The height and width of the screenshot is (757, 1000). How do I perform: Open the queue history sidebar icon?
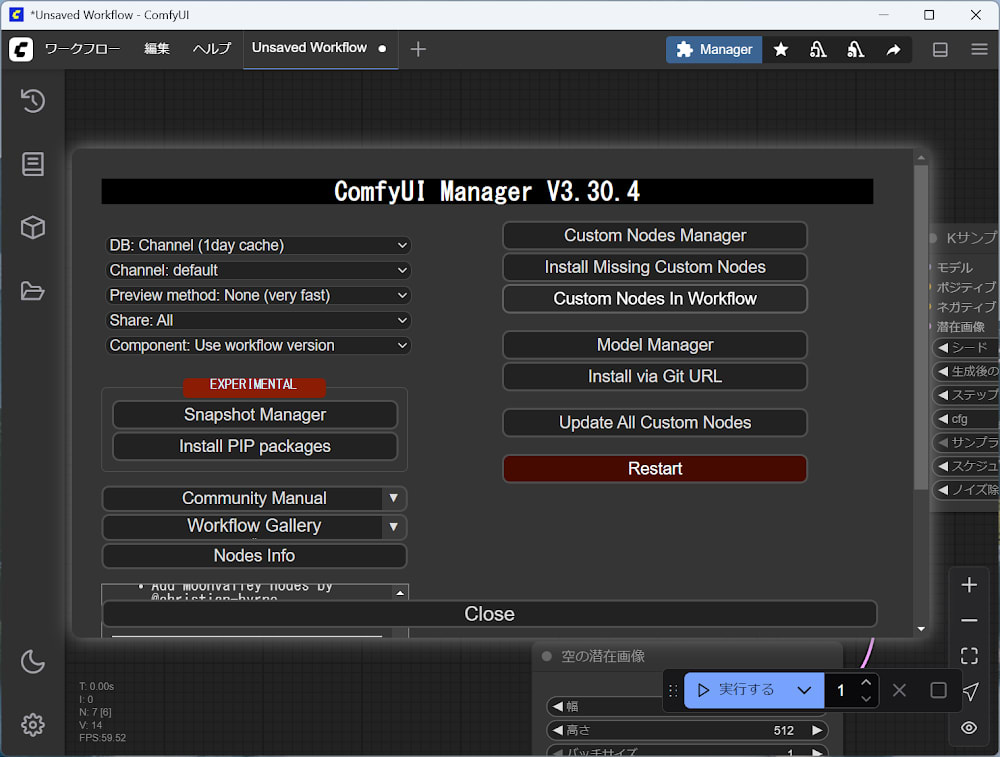coord(33,101)
